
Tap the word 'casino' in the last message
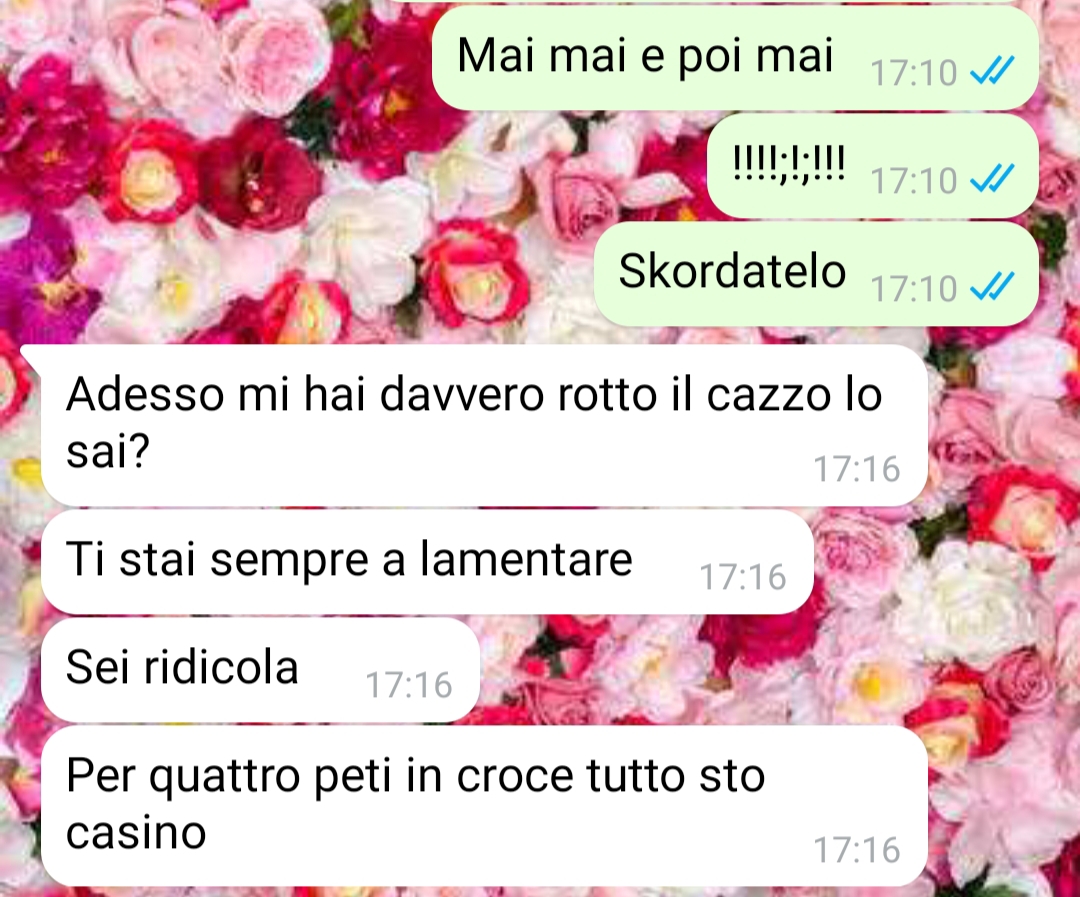click(136, 833)
